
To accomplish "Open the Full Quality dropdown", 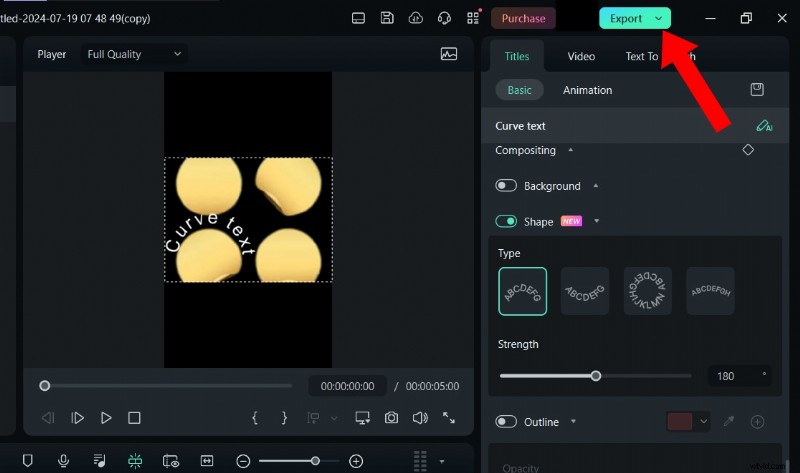I will (x=133, y=54).
